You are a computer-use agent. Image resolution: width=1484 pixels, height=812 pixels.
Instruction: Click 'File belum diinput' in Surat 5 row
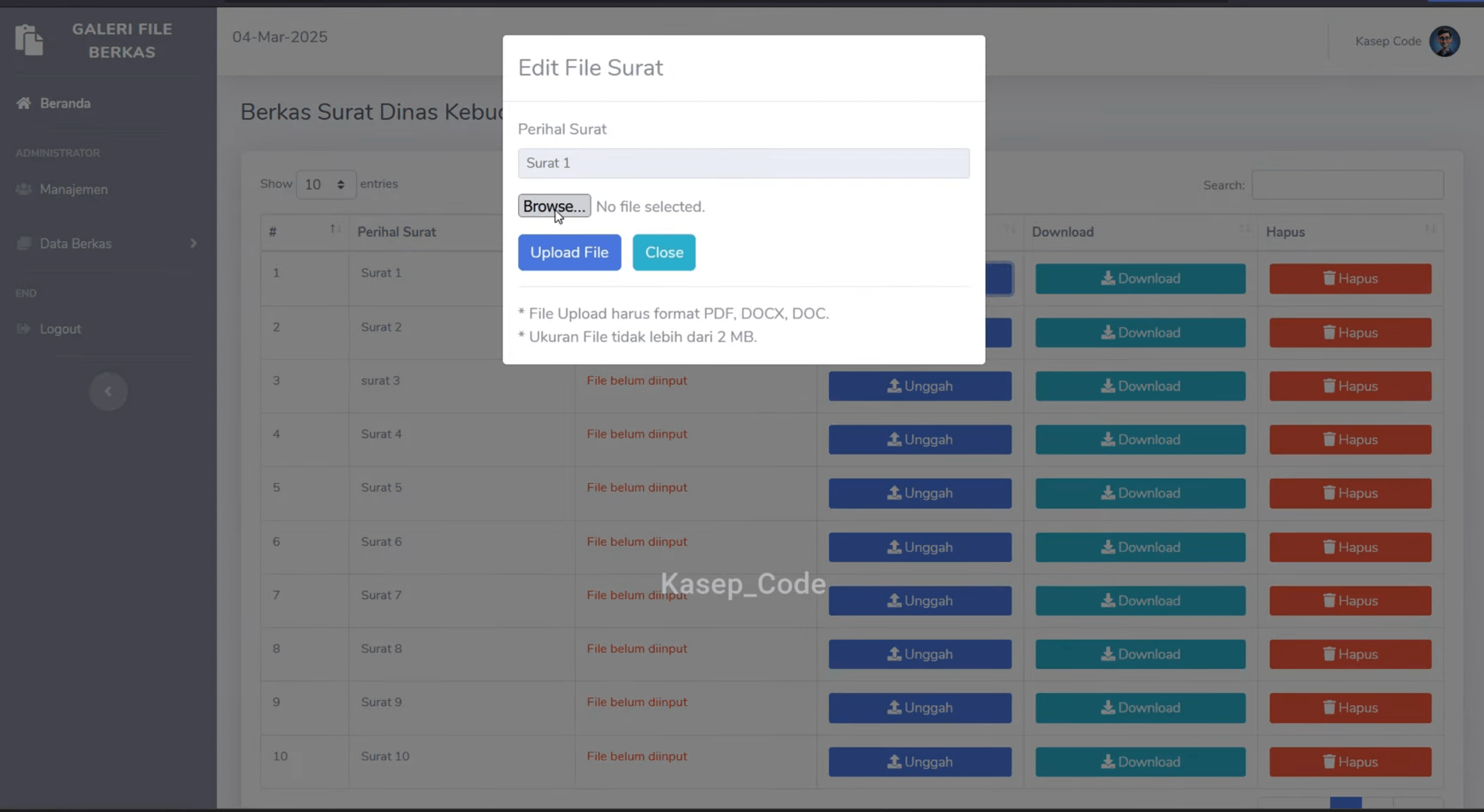(x=636, y=488)
